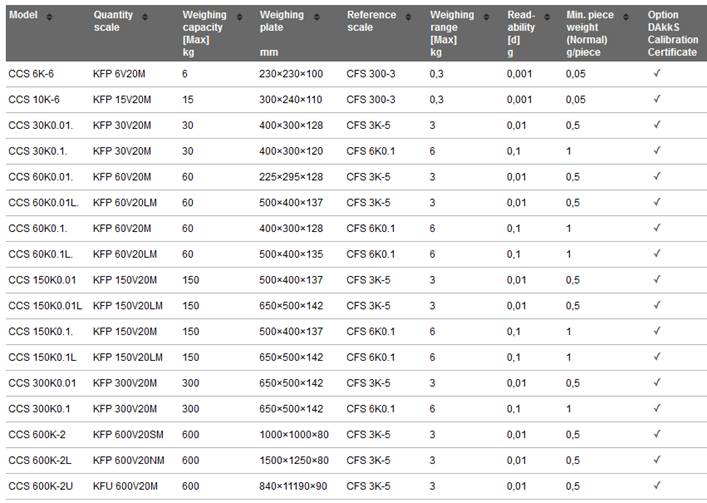Click the Weighing plate sort icon

(x=317, y=17)
